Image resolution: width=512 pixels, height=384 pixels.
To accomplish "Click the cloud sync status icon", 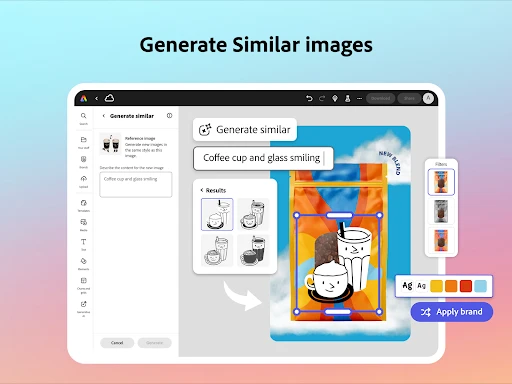I will click(109, 98).
